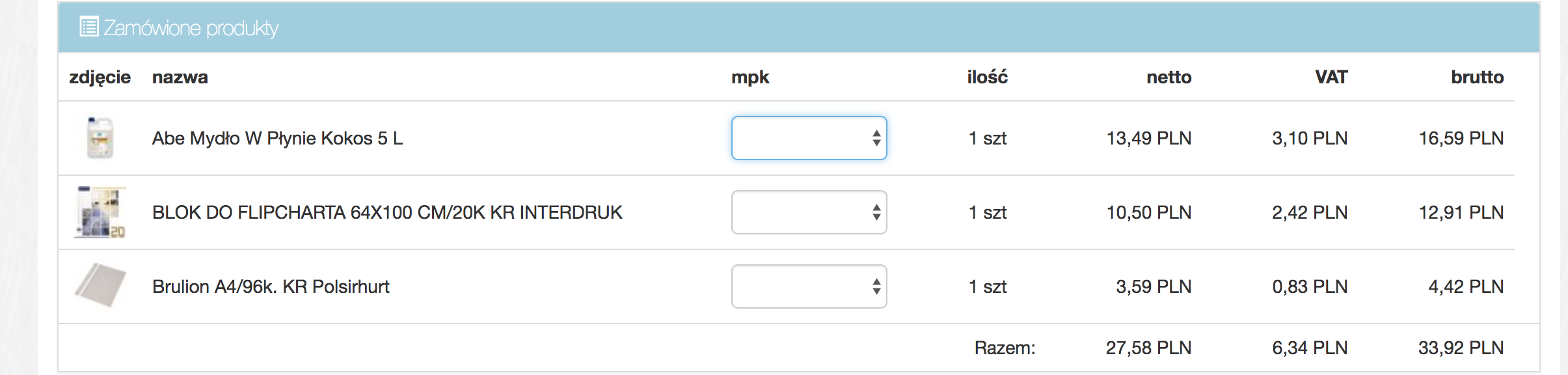
Task: Choose mpk for Brulion A4/96k row
Action: (x=809, y=286)
